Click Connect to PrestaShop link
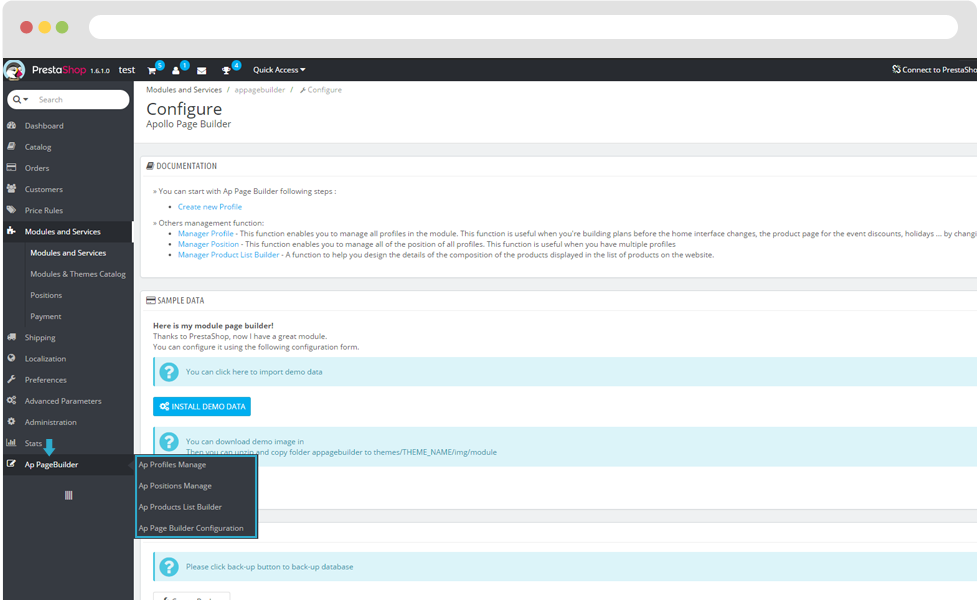 [x=934, y=70]
